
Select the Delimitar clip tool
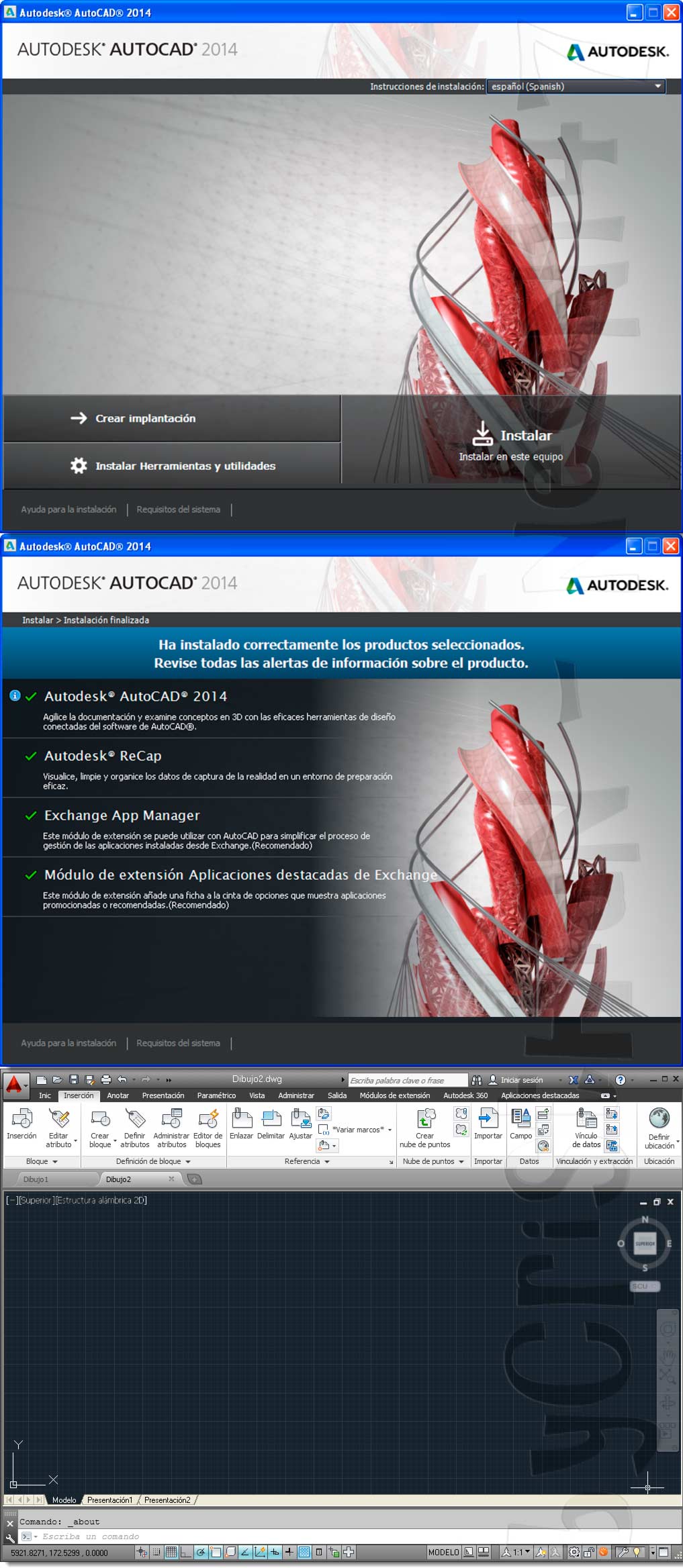271,1118
